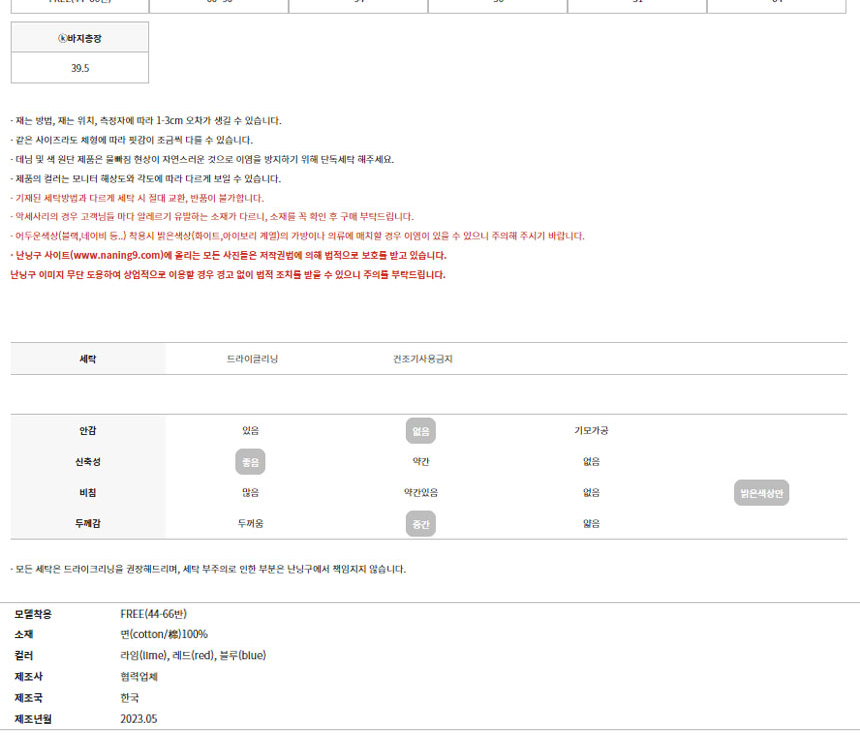Click the 드라이클리닝 washing option
Image resolution: width=860 pixels, height=744 pixels.
click(x=252, y=358)
